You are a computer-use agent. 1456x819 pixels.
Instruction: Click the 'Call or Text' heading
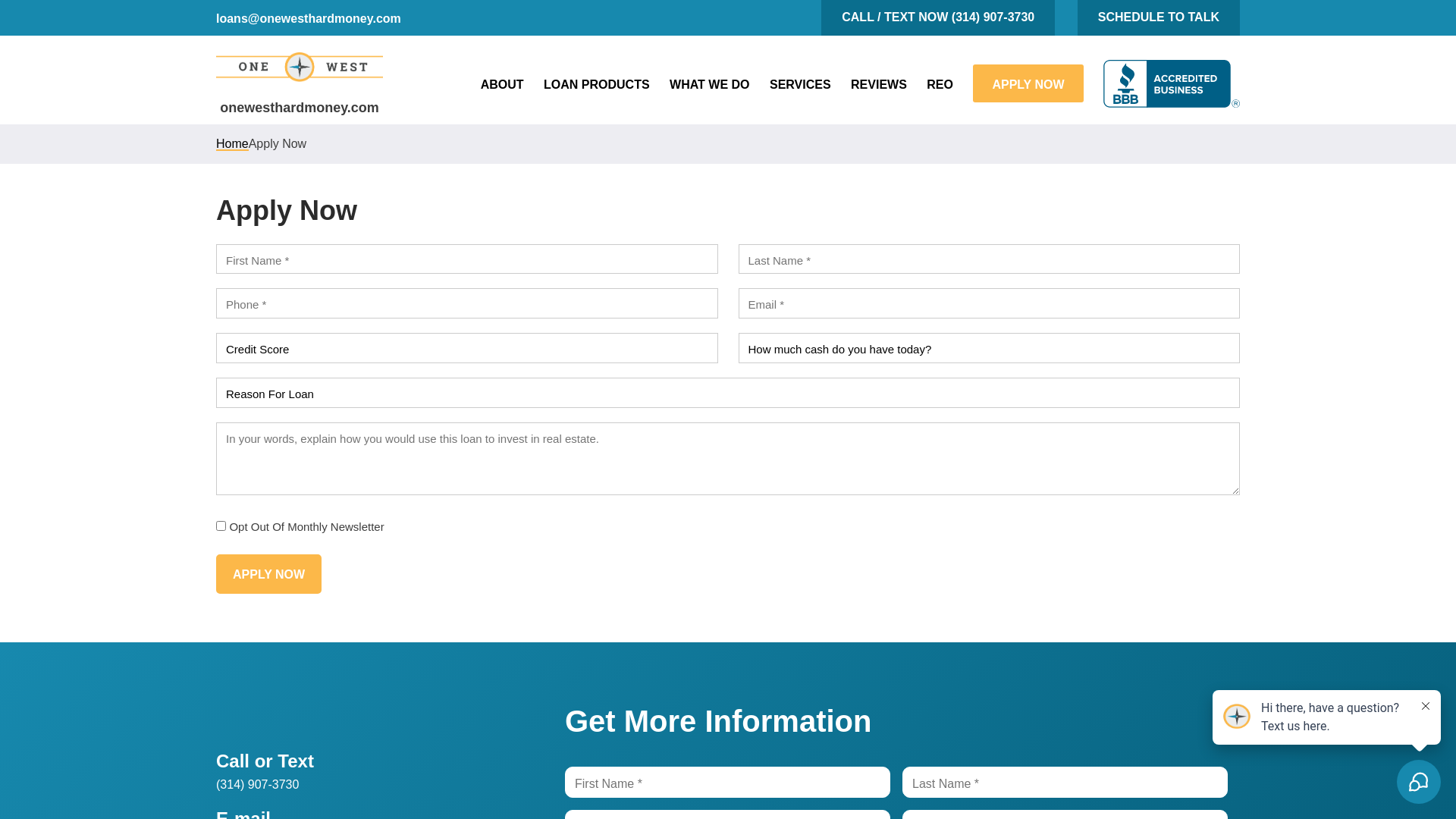click(x=265, y=761)
